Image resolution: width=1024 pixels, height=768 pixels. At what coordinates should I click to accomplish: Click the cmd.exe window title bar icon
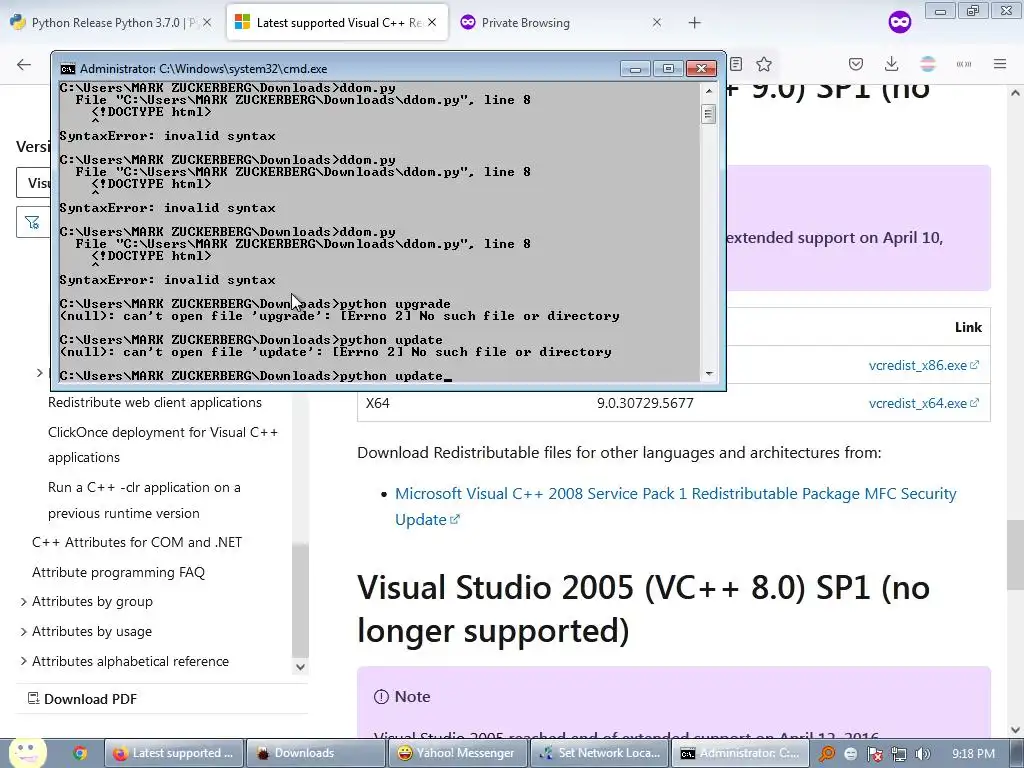(67, 69)
